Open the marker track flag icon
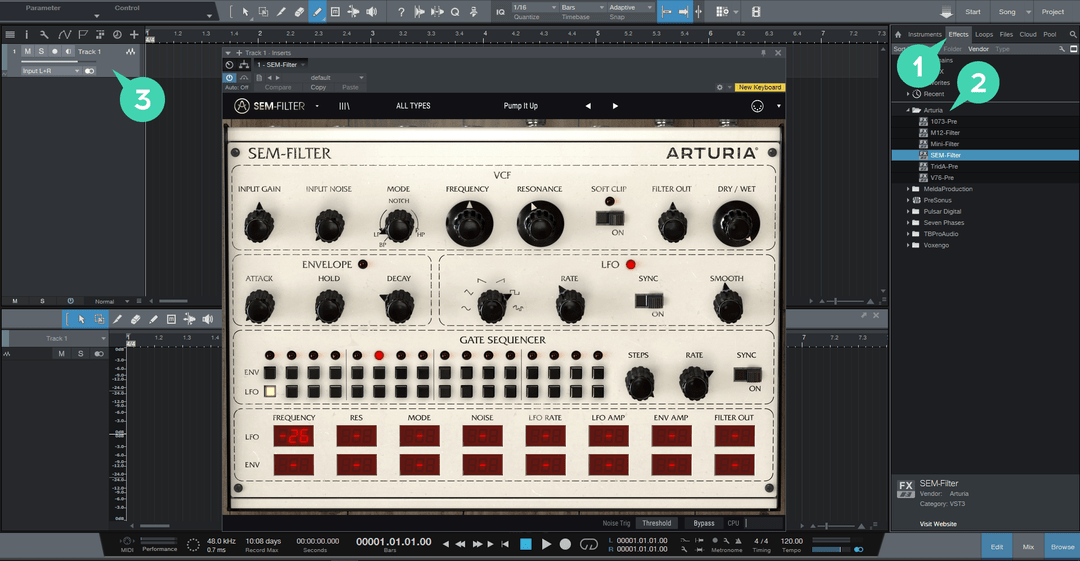This screenshot has height=561, width=1080. tap(83, 34)
